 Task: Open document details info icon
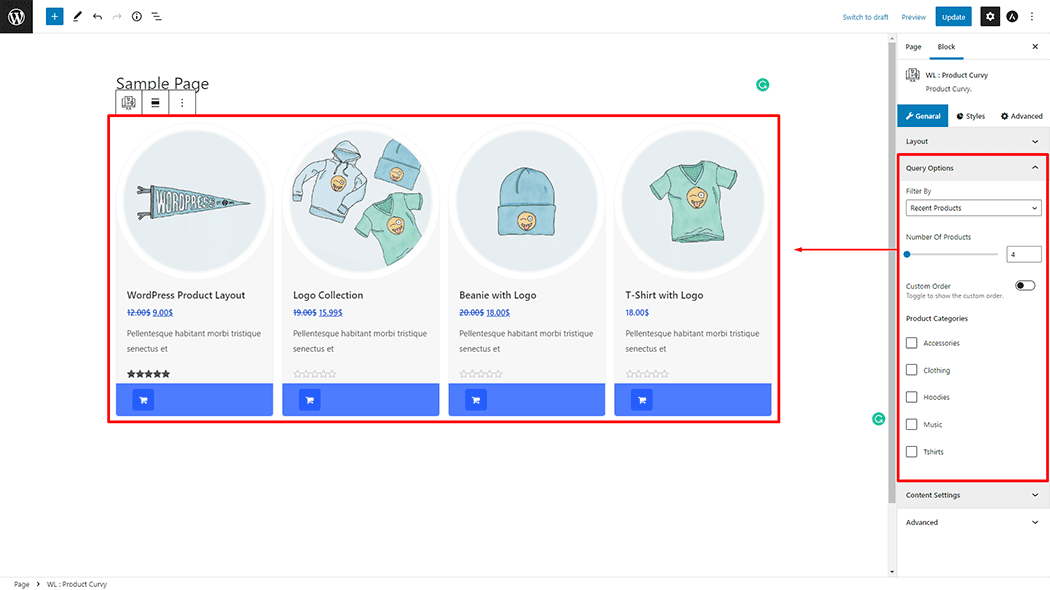137,17
